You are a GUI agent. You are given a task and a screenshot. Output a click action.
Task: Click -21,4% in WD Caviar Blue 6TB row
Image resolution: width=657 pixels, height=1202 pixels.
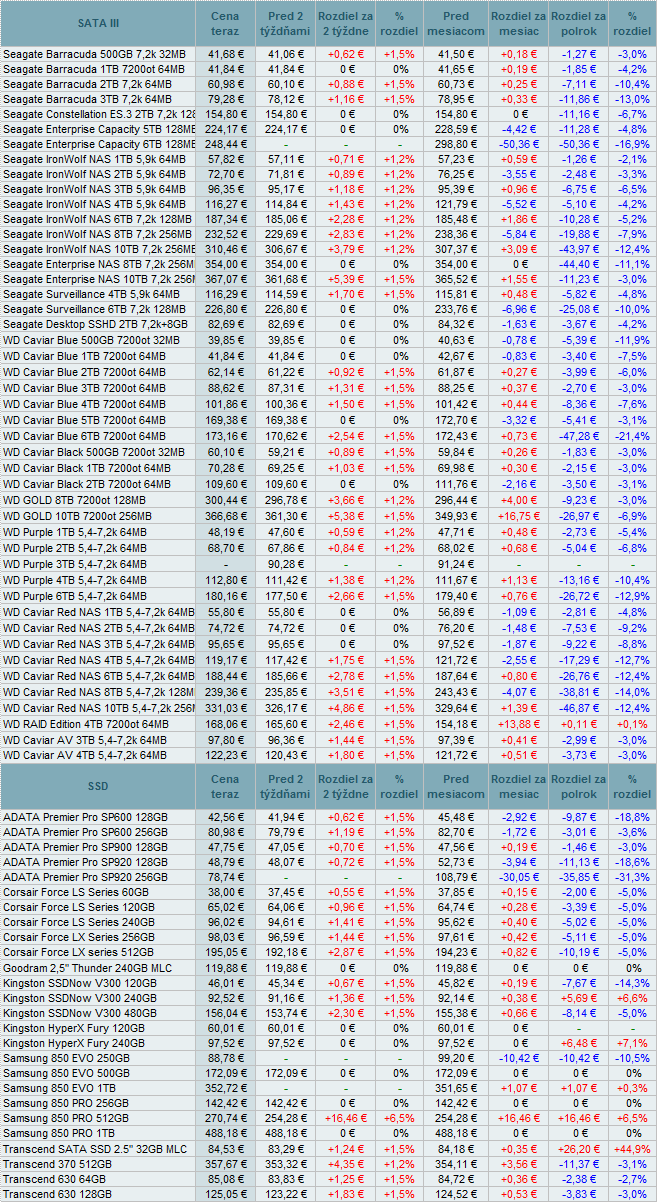tap(631, 437)
